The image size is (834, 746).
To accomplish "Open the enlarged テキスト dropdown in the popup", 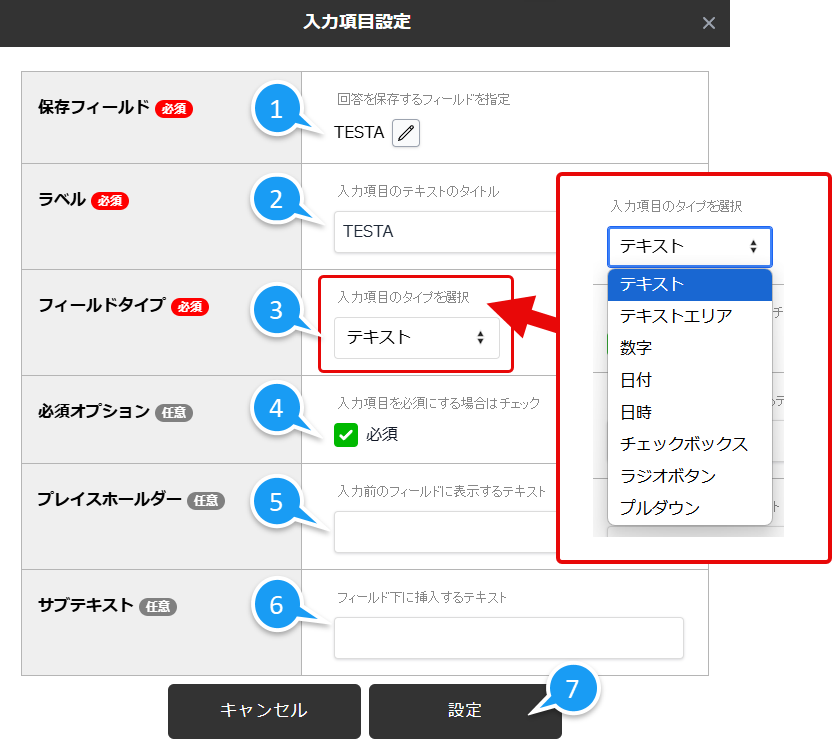I will click(689, 246).
